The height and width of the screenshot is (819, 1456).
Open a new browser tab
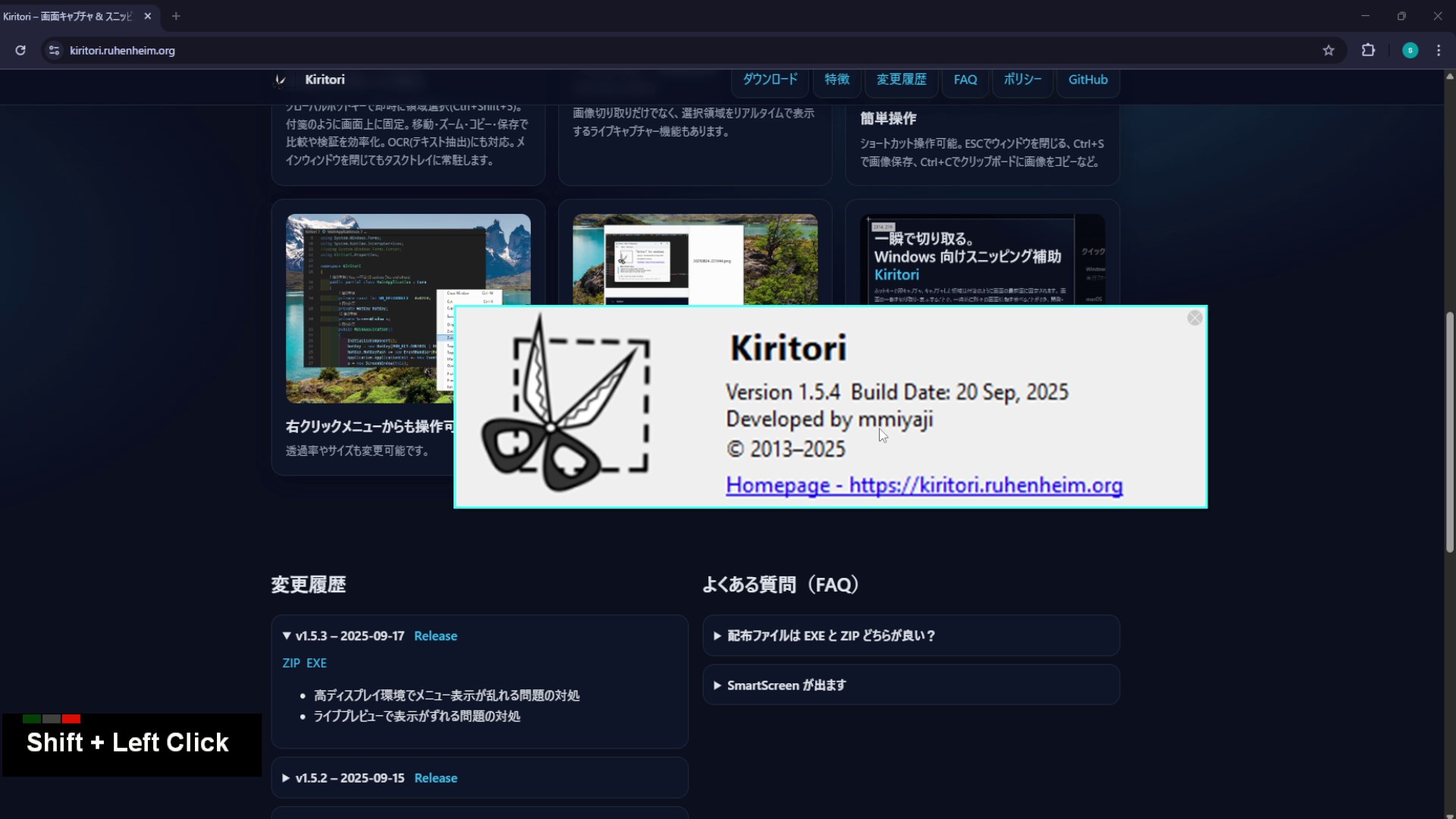coord(176,16)
